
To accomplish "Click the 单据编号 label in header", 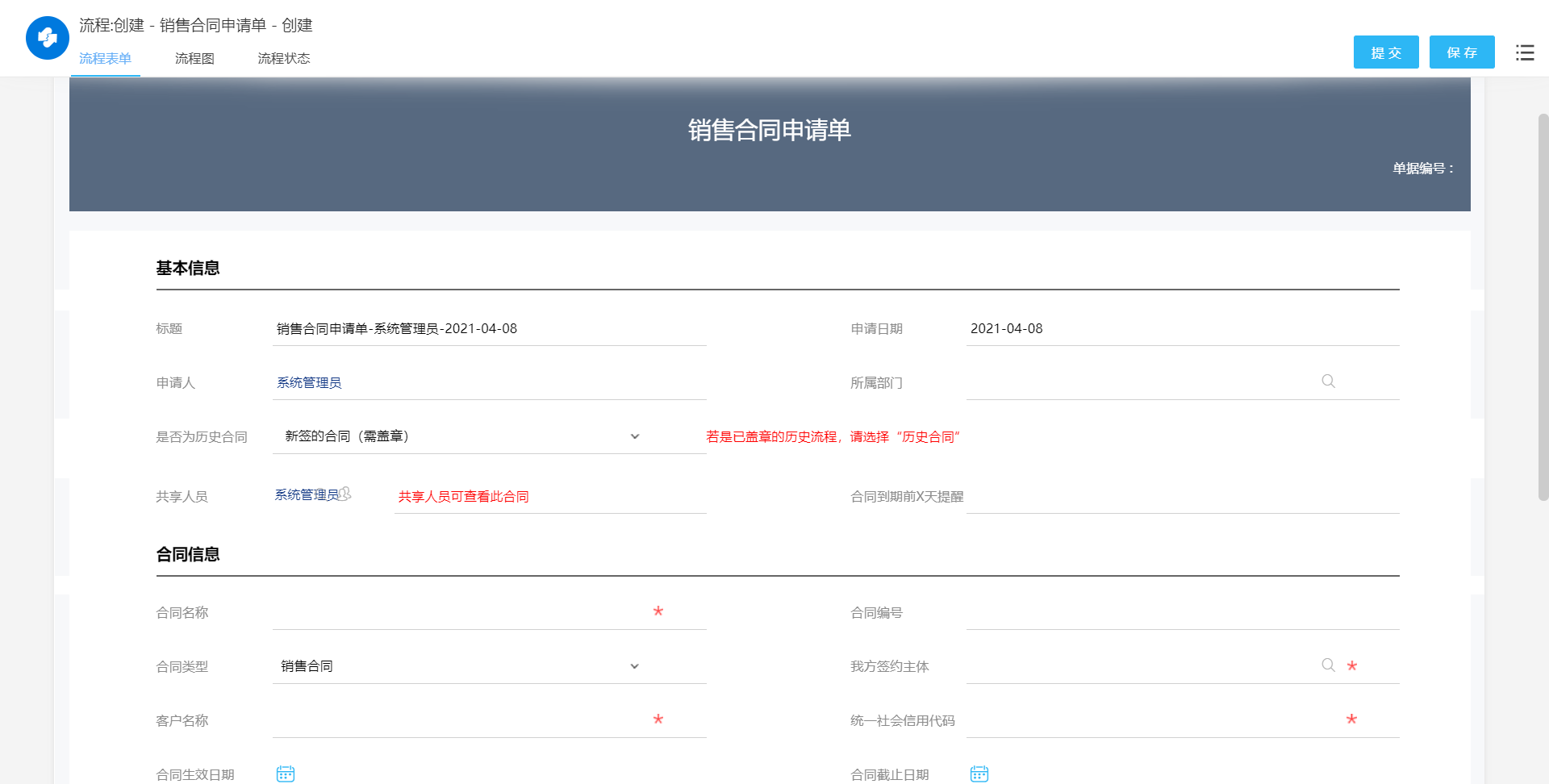I will (1423, 168).
